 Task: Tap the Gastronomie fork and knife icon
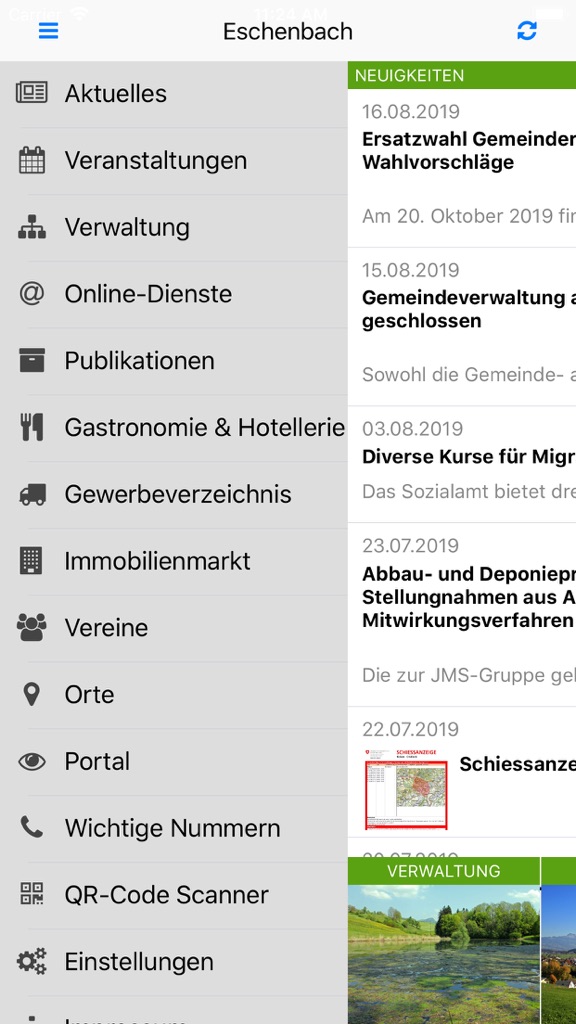31,427
